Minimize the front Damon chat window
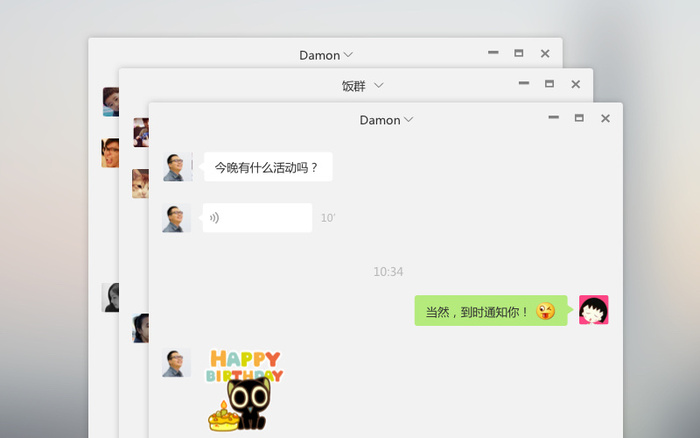This screenshot has height=438, width=700. click(x=554, y=117)
